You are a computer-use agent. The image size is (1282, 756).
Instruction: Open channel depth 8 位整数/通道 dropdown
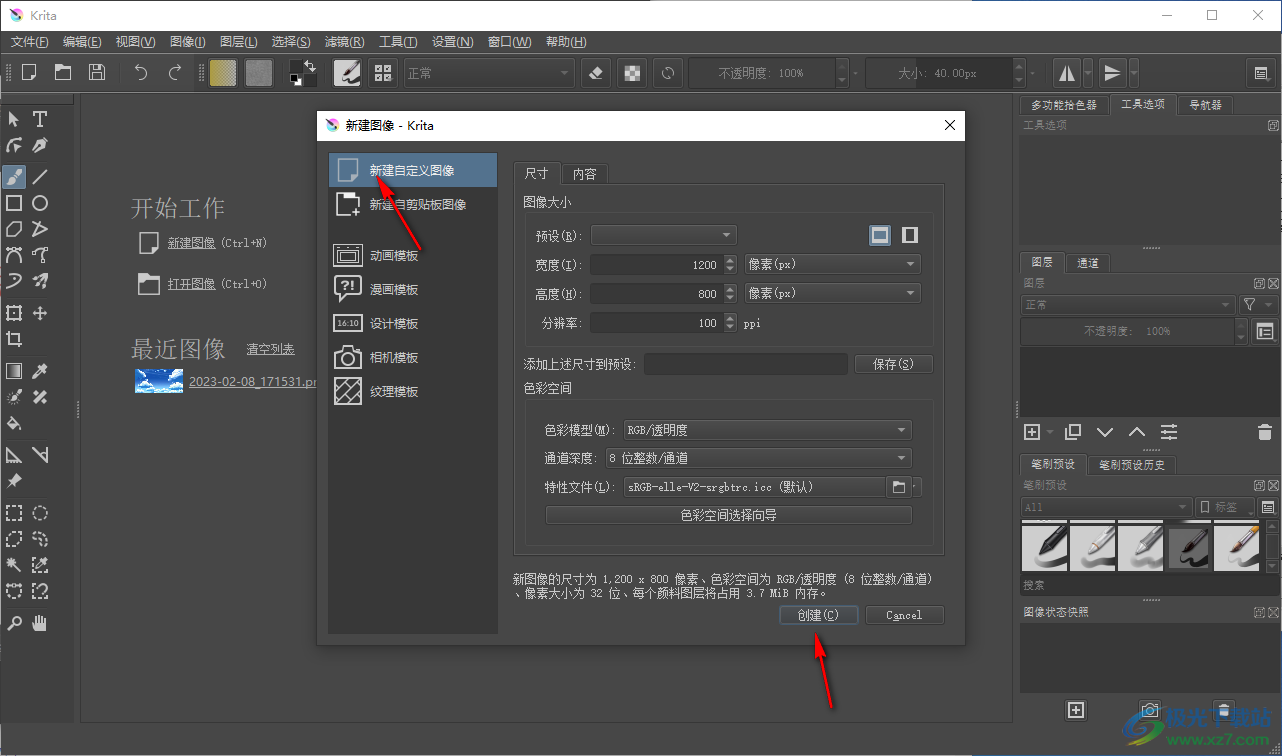(x=758, y=458)
